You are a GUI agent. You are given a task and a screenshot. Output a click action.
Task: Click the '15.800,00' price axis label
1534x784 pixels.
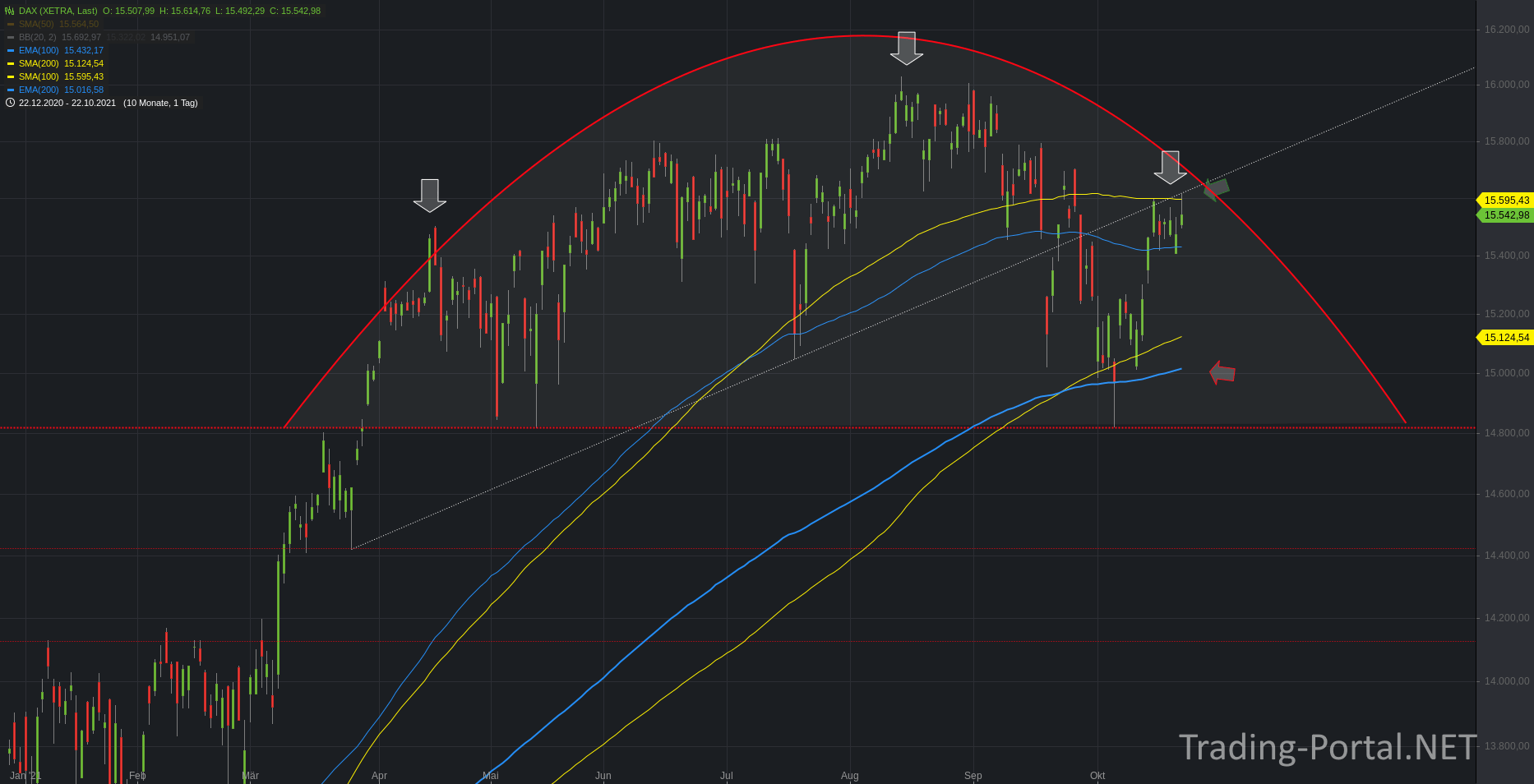(1507, 141)
